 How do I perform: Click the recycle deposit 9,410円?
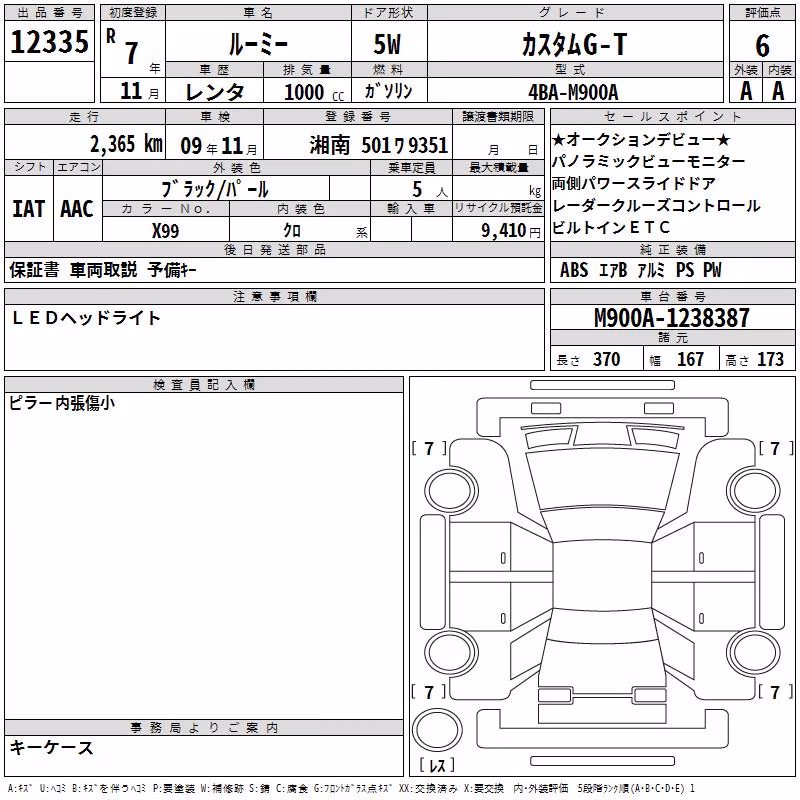click(x=511, y=231)
